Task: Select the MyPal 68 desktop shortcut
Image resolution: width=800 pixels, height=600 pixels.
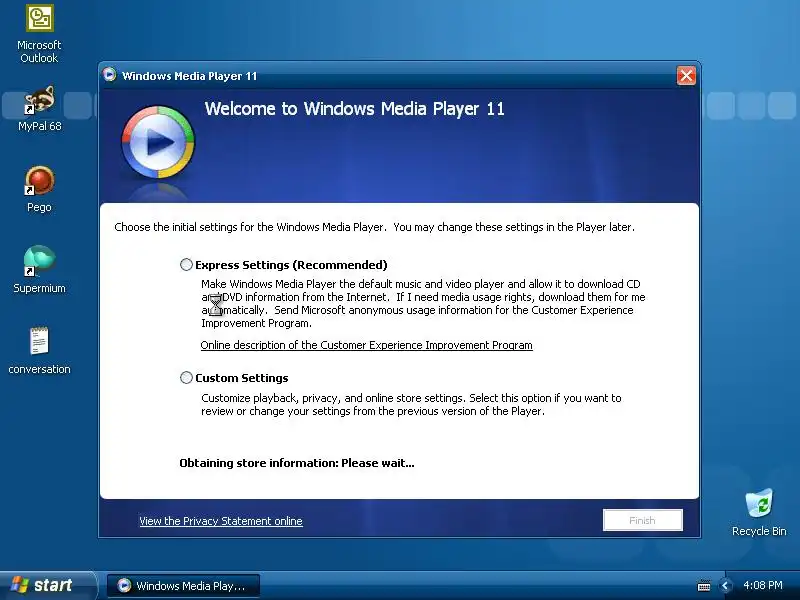Action: pyautogui.click(x=39, y=108)
